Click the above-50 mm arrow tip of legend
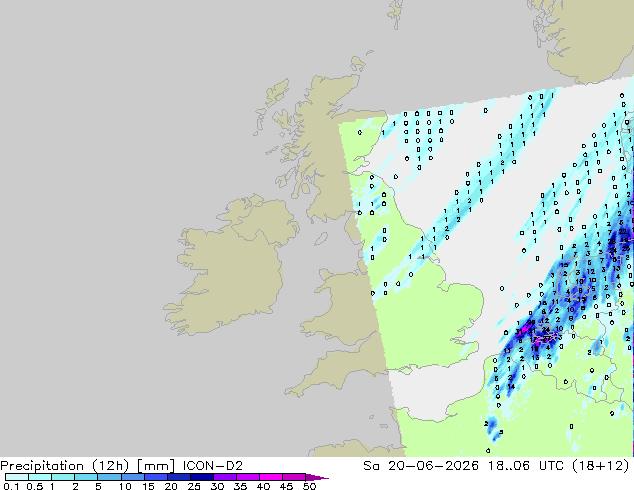This screenshot has width=634, height=490. pyautogui.click(x=317, y=477)
